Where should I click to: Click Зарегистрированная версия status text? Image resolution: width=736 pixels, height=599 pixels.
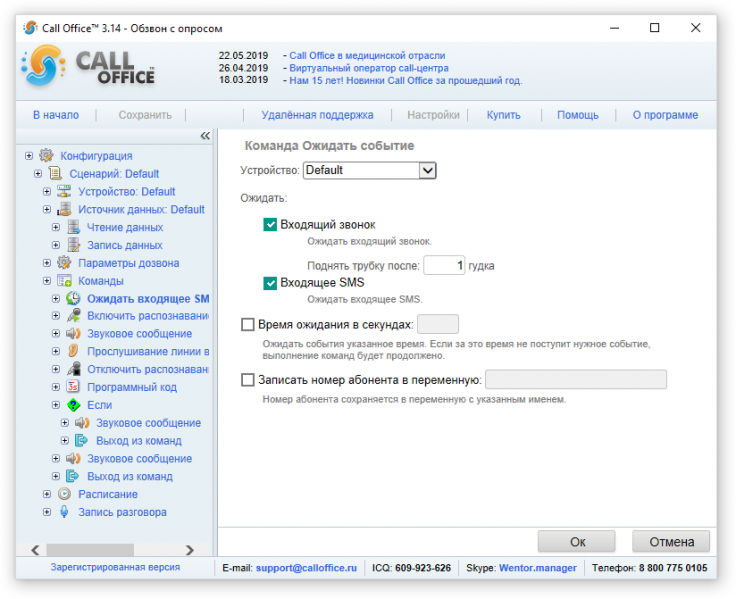[115, 567]
